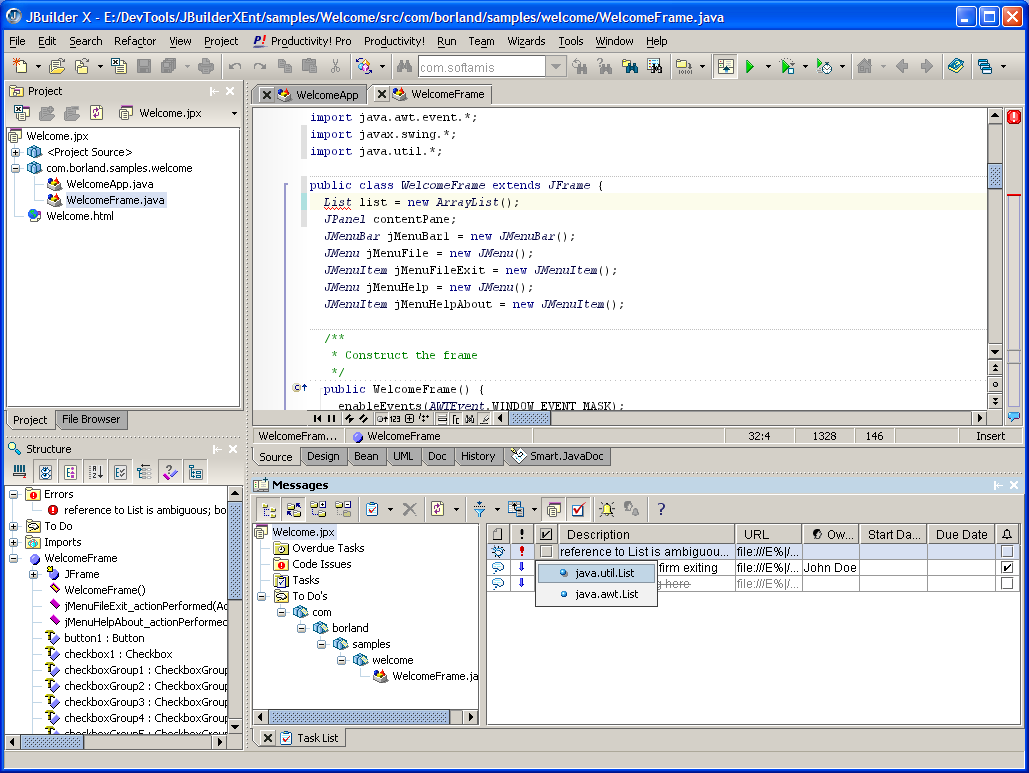Click the Messages help question mark icon
Screen dimensions: 1029x773
tap(661, 509)
